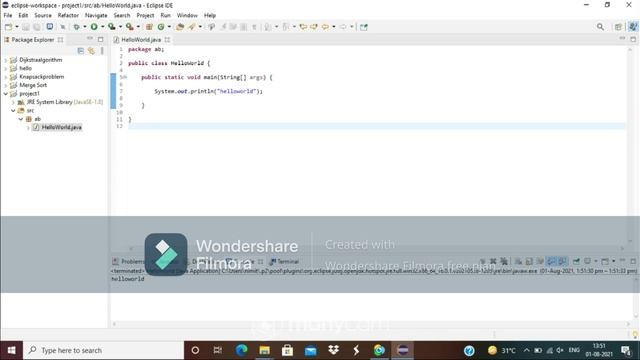The image size is (640, 360).
Task: Click the Save All toolbar icon
Action: click(37, 27)
